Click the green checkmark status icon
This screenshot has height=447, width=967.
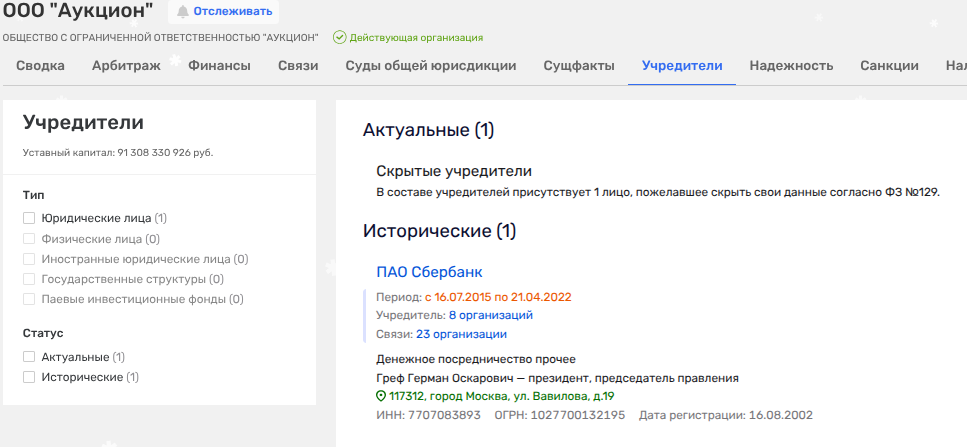click(340, 37)
